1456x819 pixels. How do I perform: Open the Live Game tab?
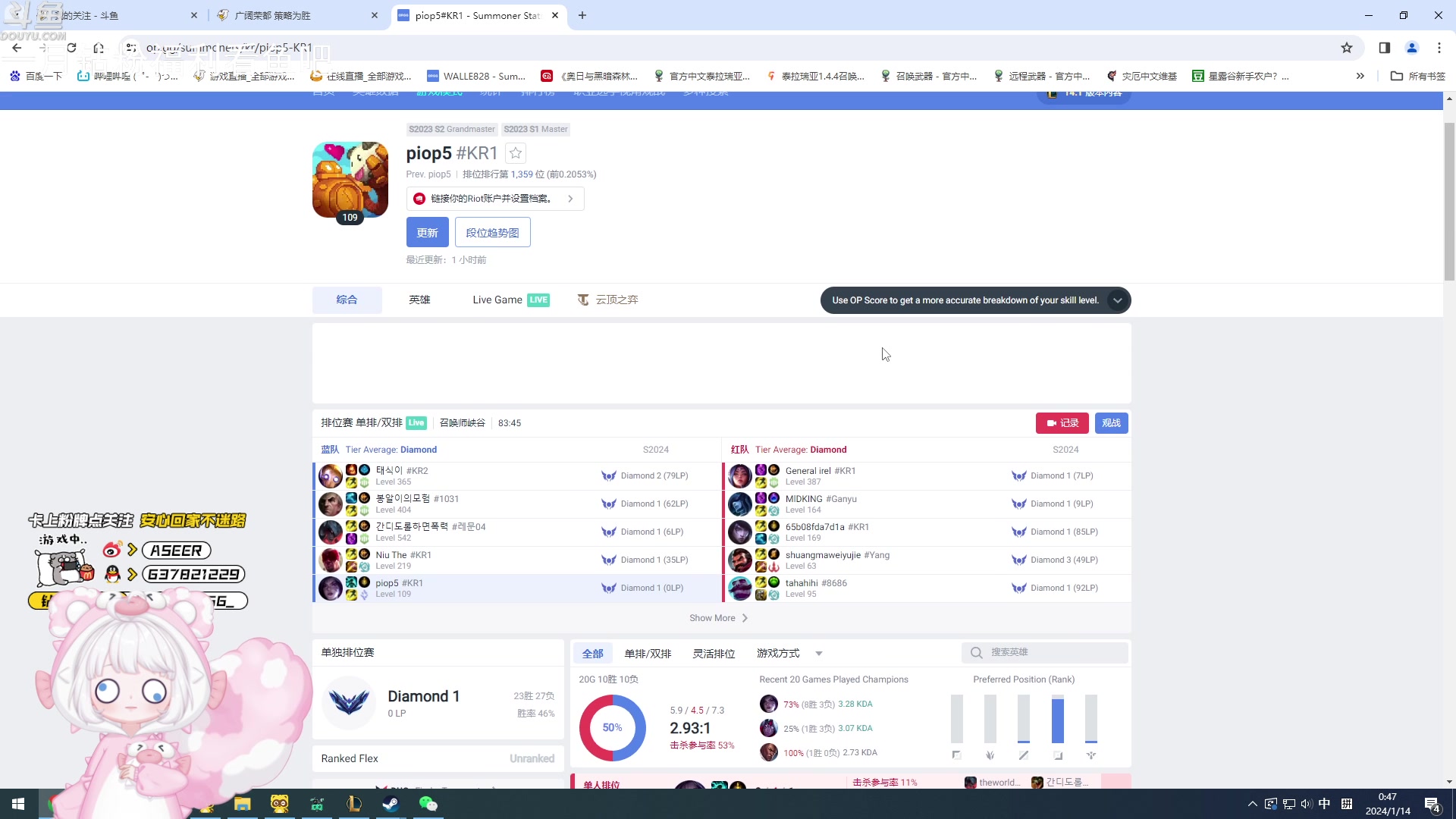click(x=510, y=300)
